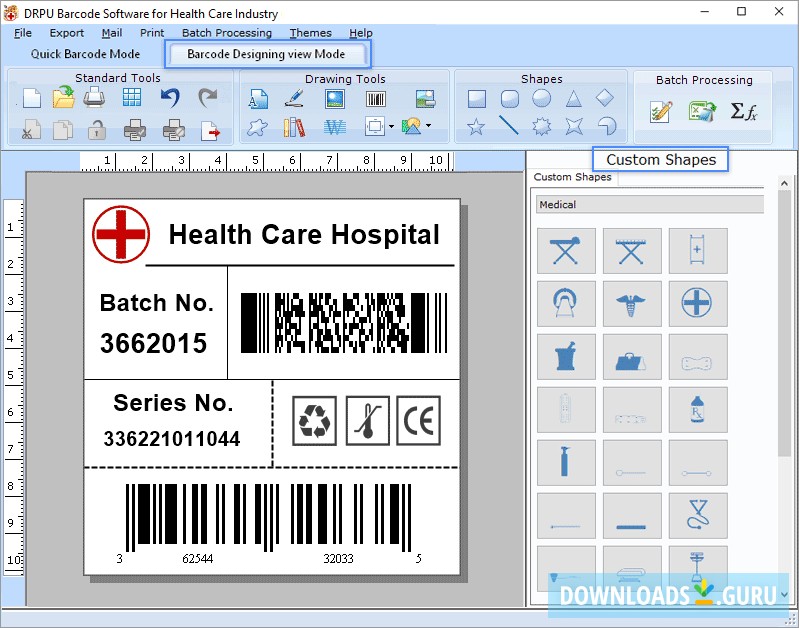Open the Medical category dropdown
Viewport: 799px width, 628px height.
[650, 204]
